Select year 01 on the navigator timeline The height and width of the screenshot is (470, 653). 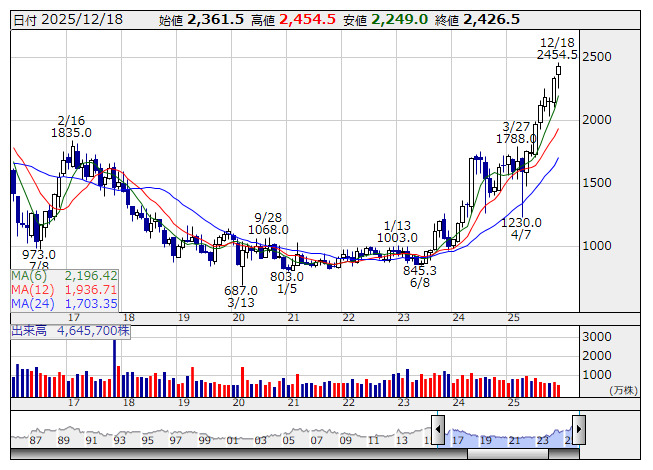click(x=232, y=441)
